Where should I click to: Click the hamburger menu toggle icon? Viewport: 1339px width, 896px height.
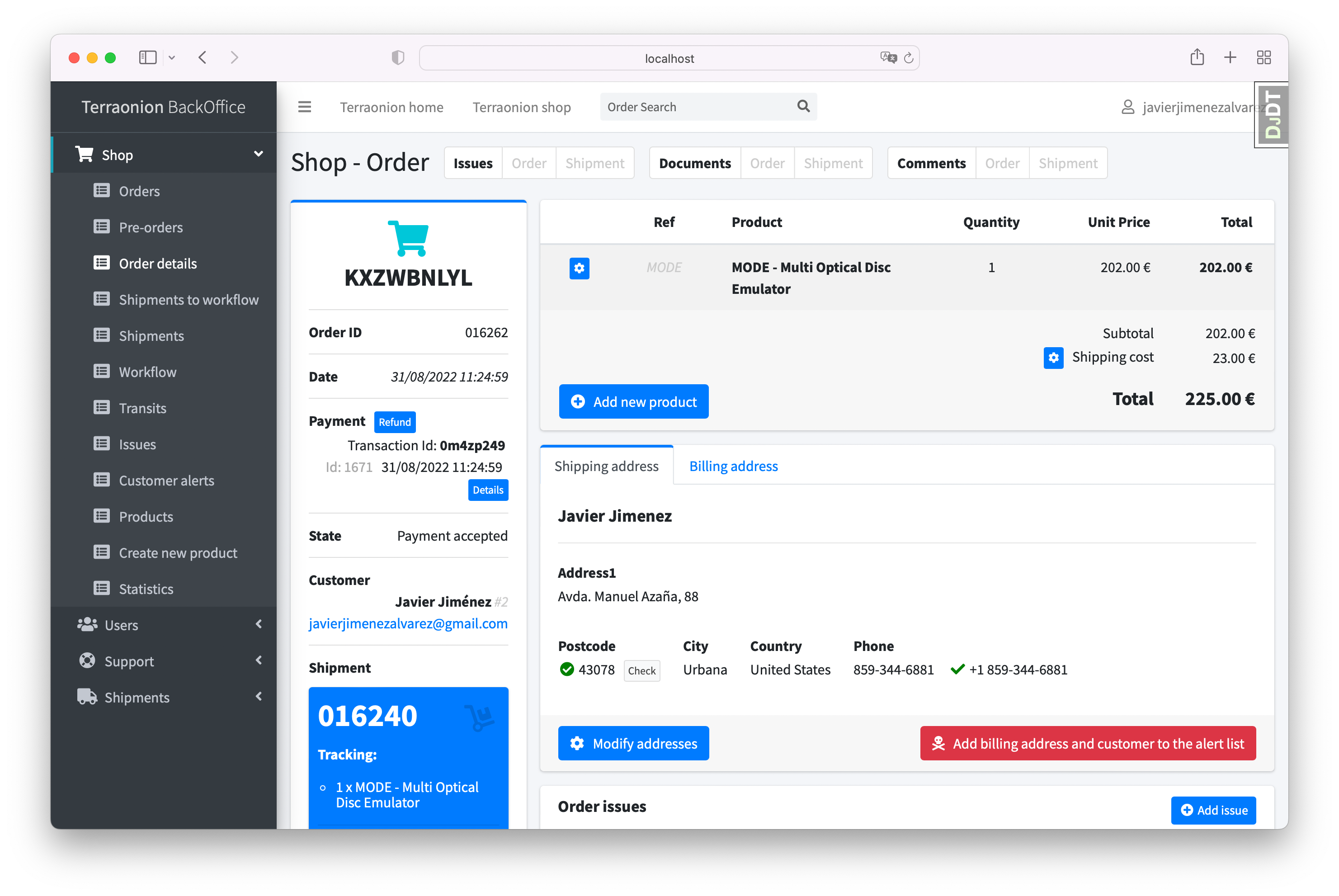coord(305,107)
